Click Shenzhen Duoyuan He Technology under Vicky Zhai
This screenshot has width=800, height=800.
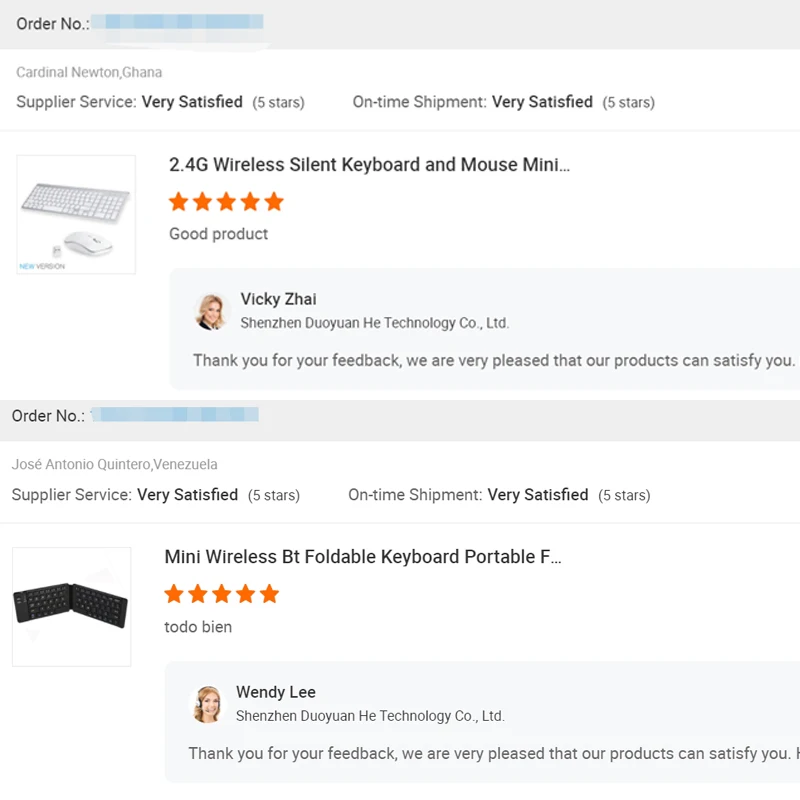coord(374,323)
